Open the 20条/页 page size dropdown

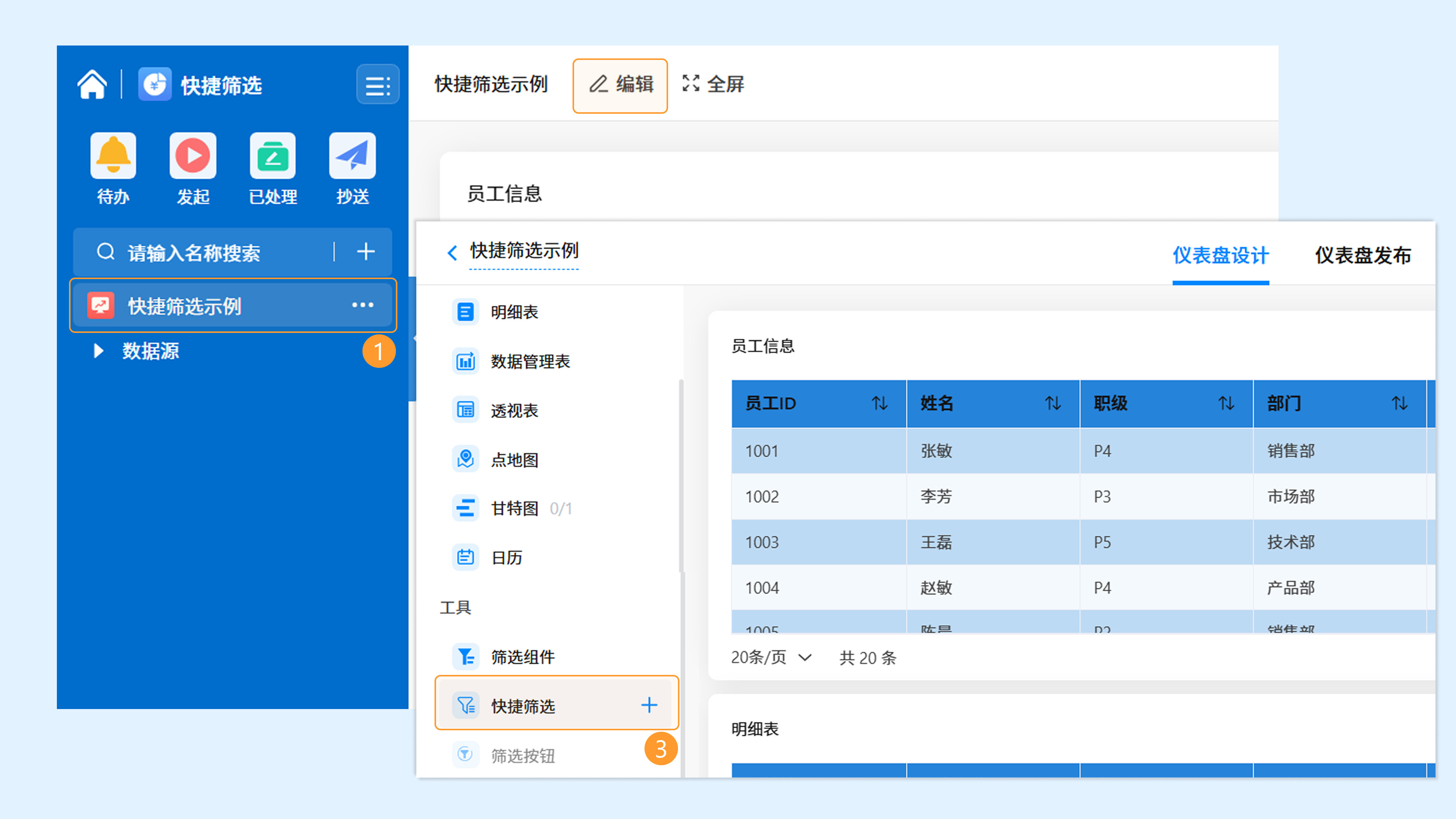click(x=771, y=657)
